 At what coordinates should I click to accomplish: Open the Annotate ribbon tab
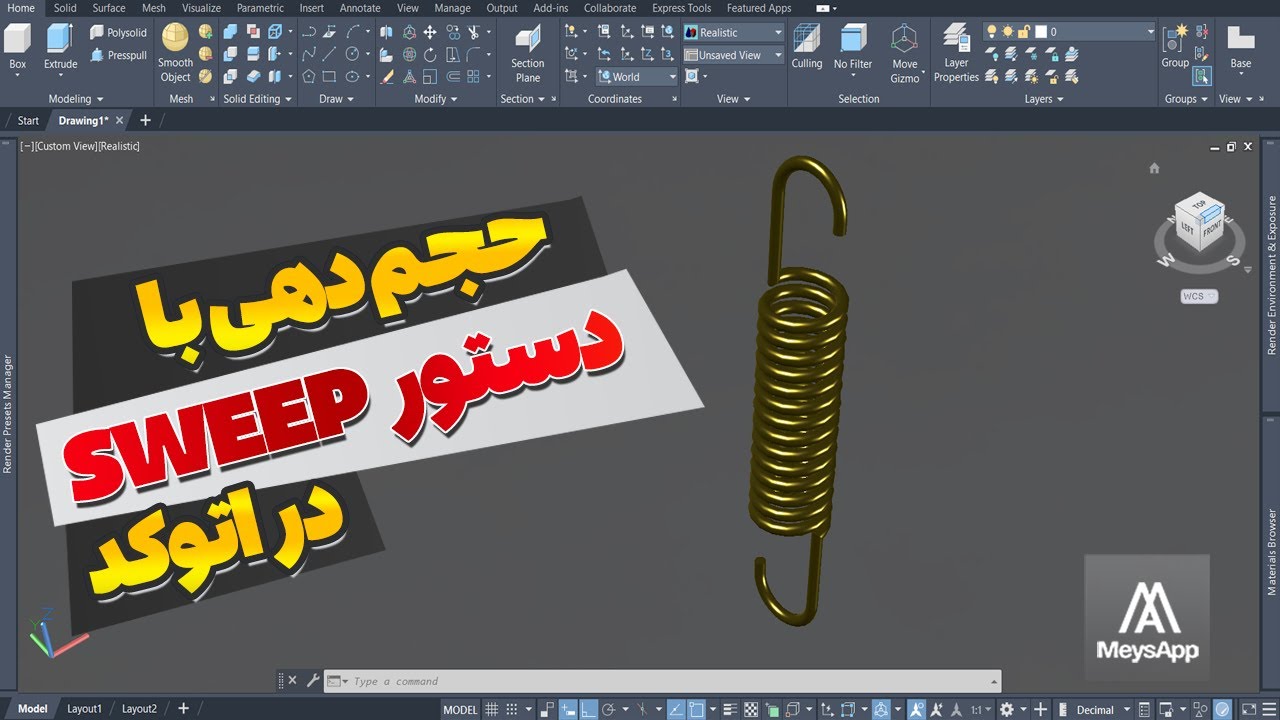(360, 8)
